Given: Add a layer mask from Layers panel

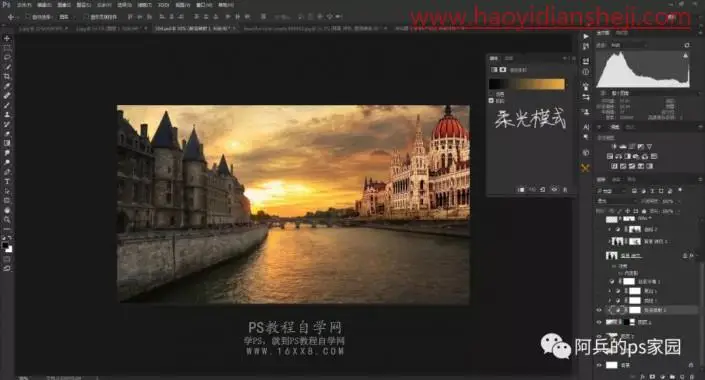Looking at the screenshot, I should click(652, 376).
